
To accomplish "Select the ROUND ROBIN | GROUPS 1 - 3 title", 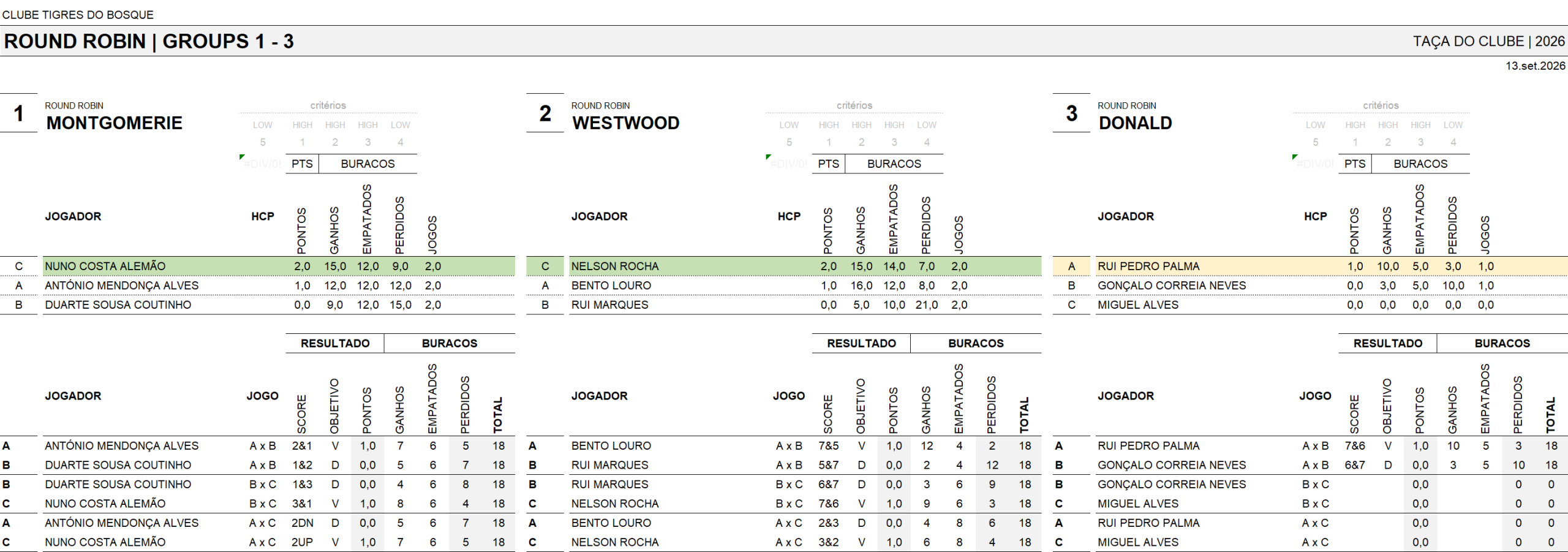I will [149, 41].
